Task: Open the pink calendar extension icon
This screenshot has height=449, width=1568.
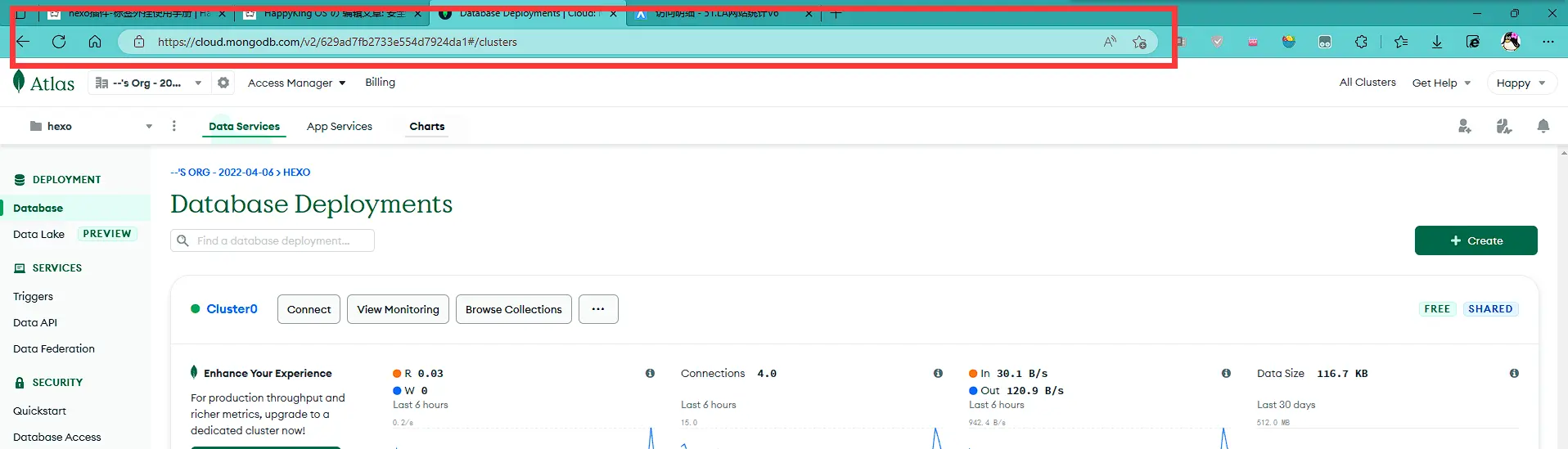Action: (1253, 42)
